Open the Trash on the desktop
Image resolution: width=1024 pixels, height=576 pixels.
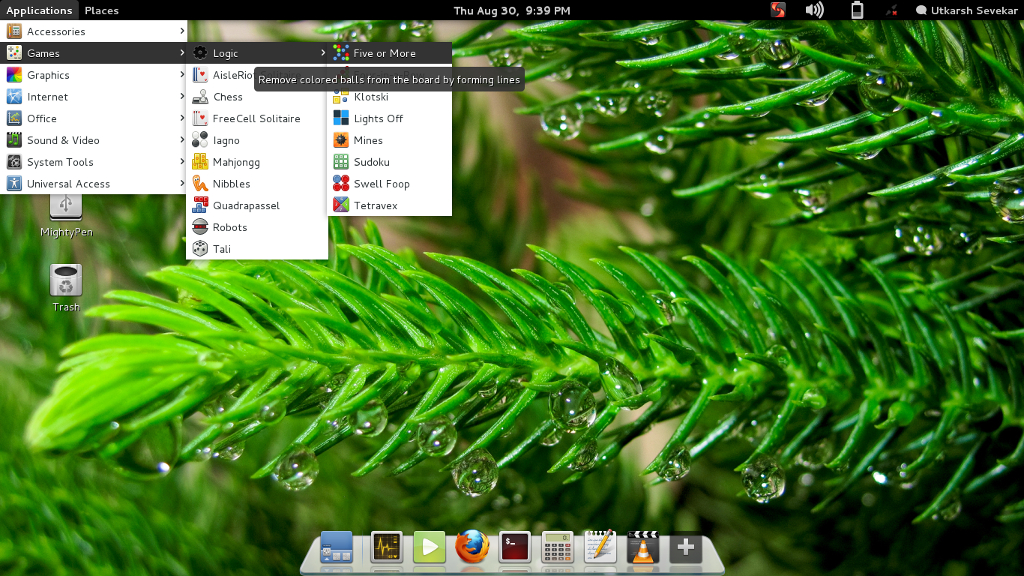pos(66,282)
